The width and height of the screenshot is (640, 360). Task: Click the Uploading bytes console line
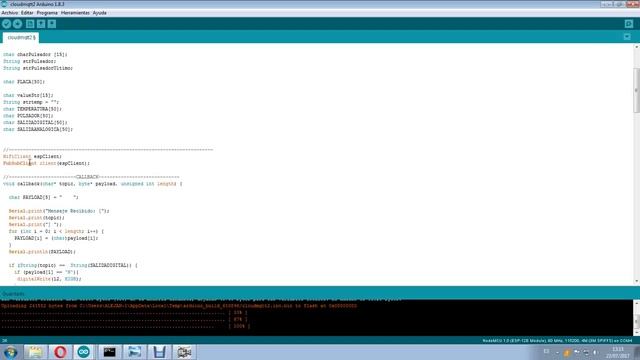click(179, 306)
